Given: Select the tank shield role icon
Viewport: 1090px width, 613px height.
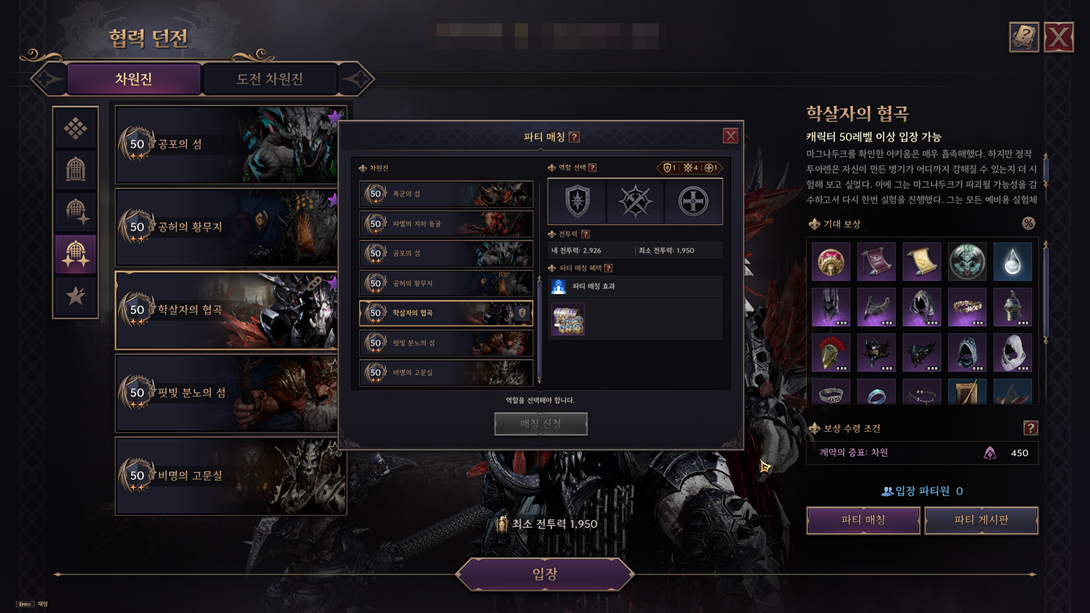Looking at the screenshot, I should coord(577,202).
